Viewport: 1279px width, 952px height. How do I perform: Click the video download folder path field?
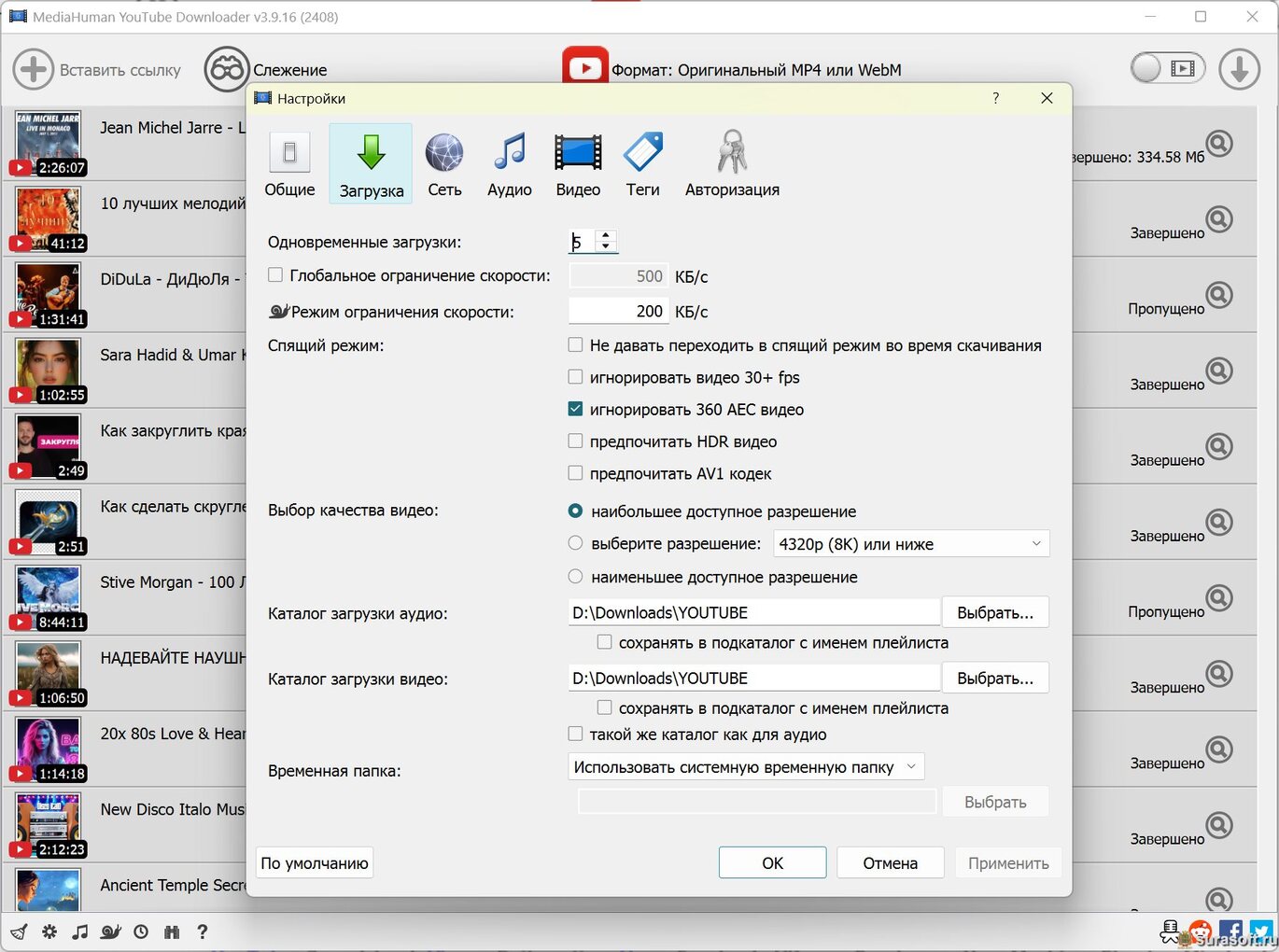[753, 679]
